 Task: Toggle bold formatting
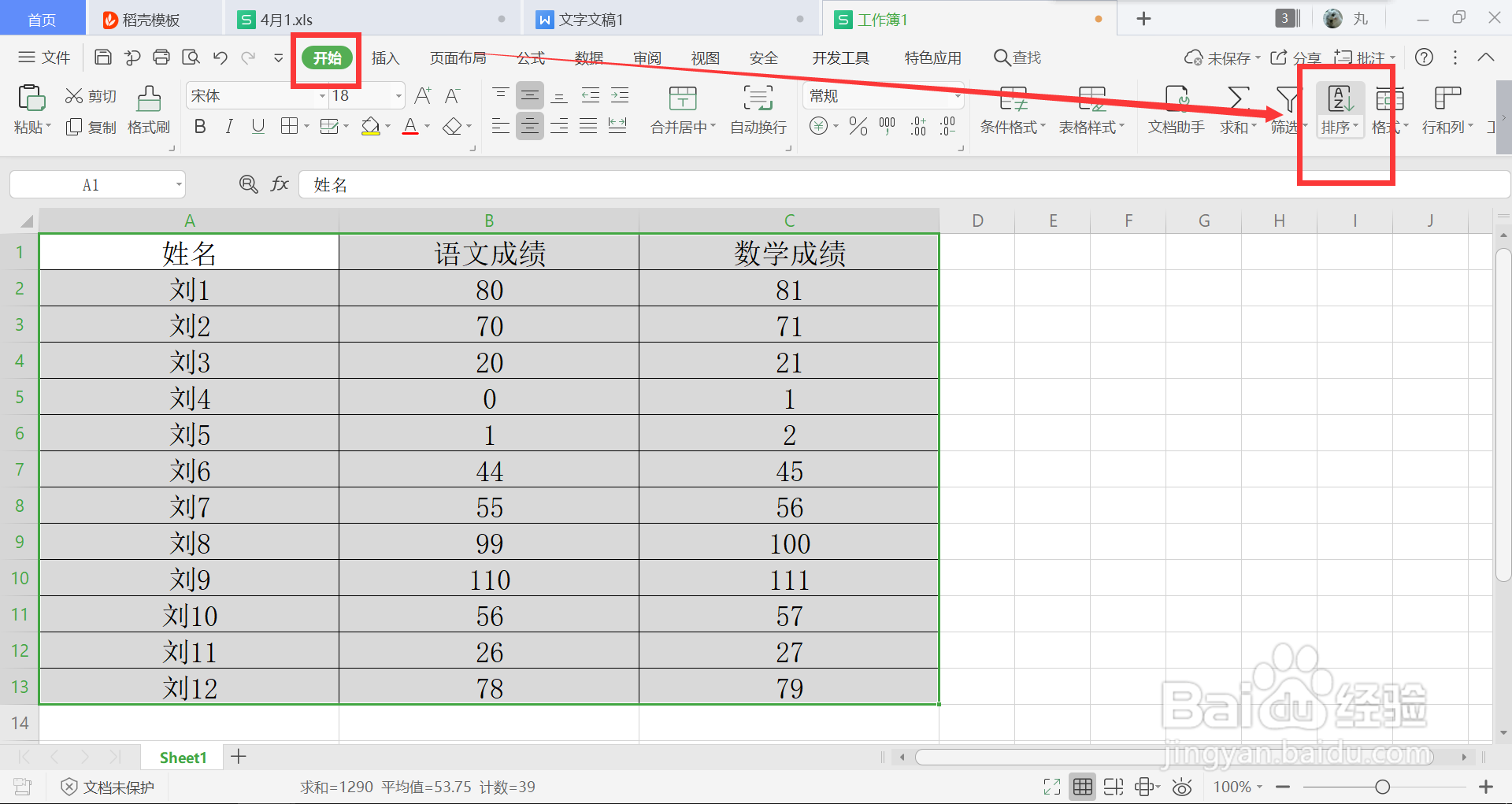coord(199,126)
